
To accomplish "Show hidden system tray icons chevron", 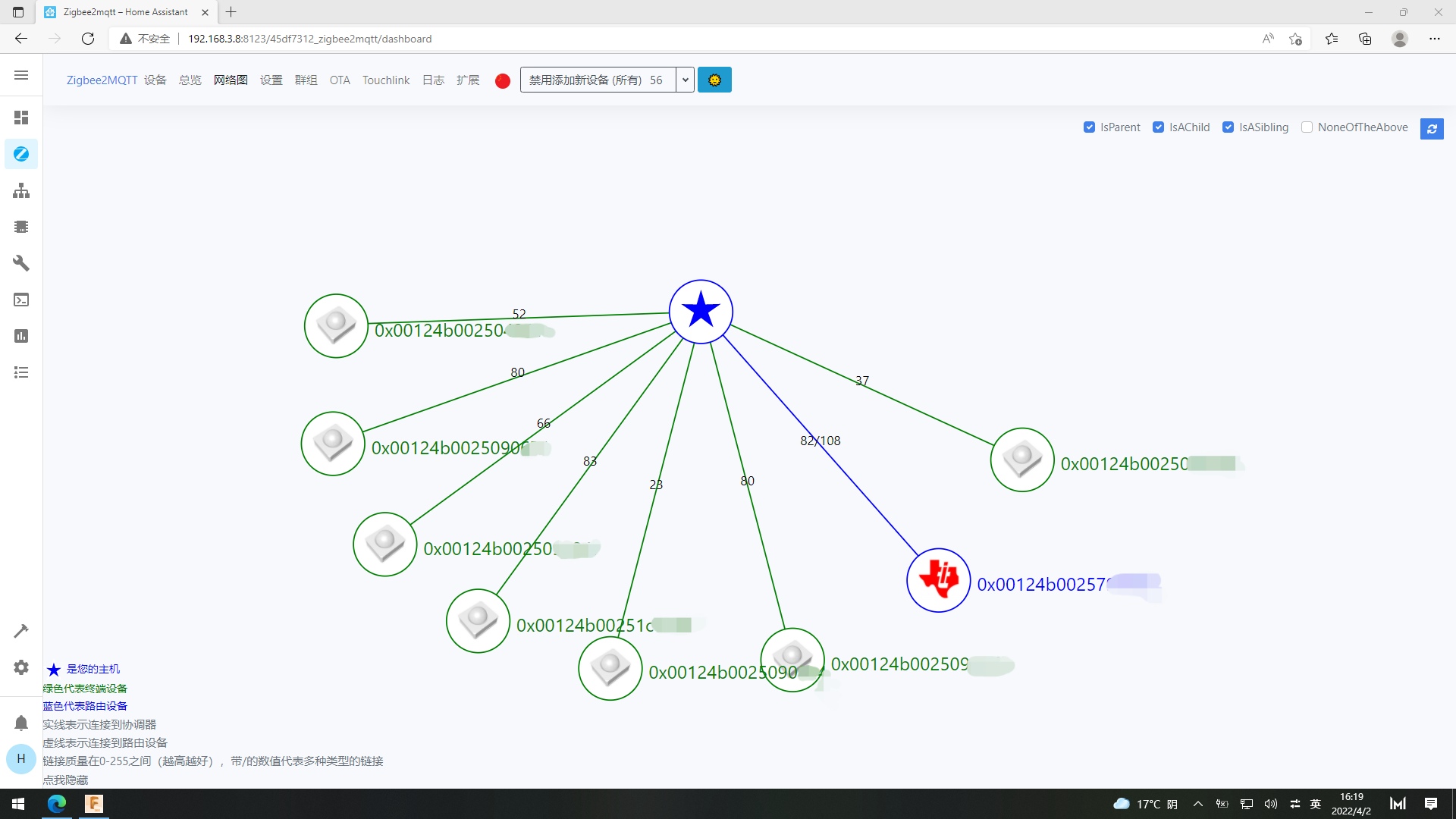I will (x=1198, y=804).
